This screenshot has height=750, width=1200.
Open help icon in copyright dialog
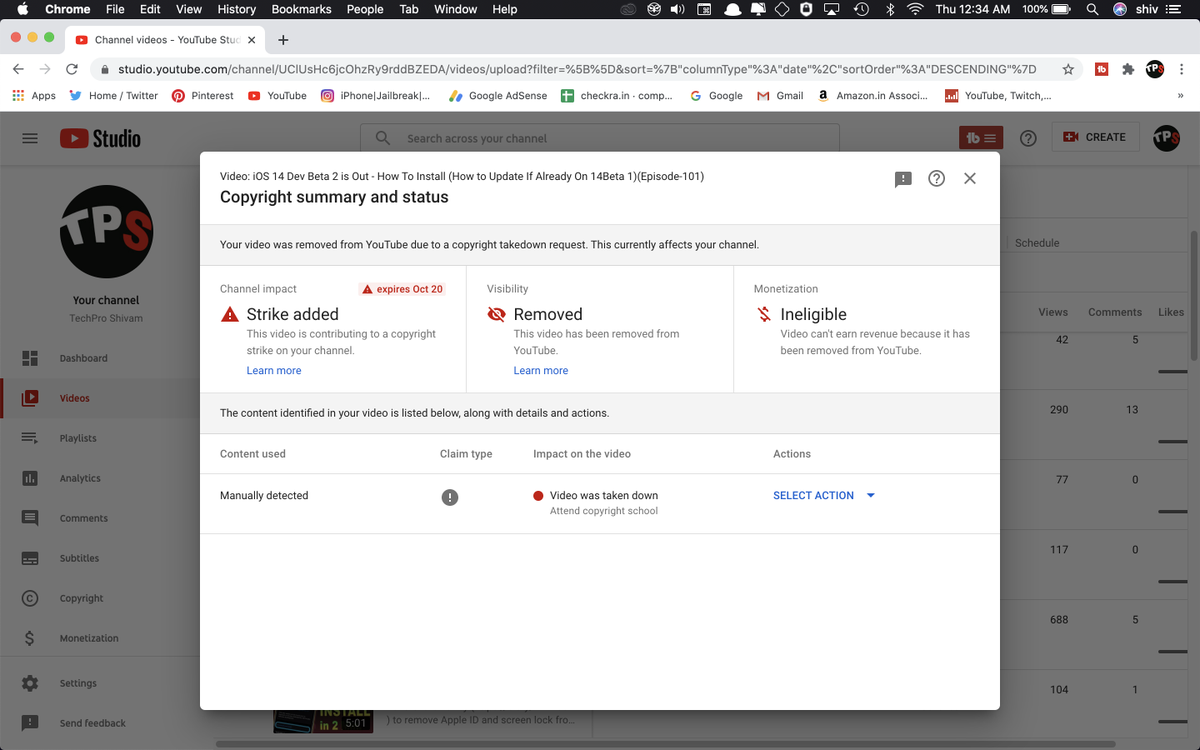coord(936,178)
